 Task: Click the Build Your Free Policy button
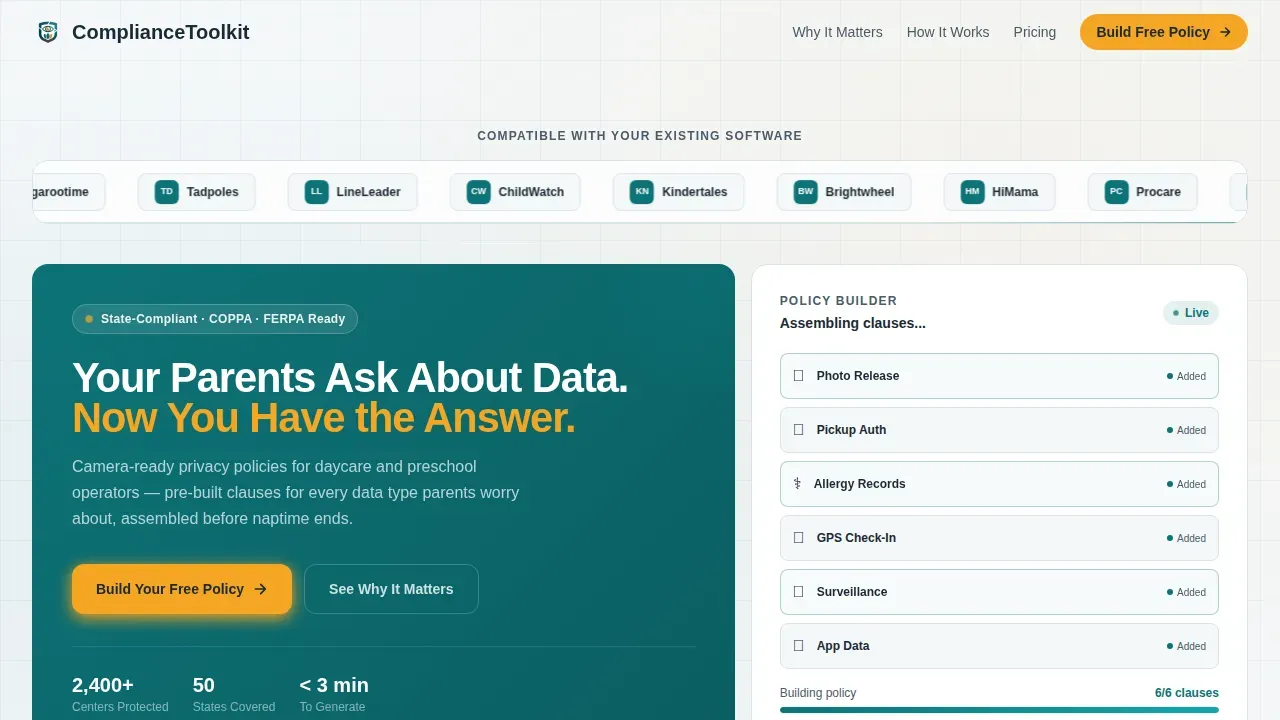(182, 589)
